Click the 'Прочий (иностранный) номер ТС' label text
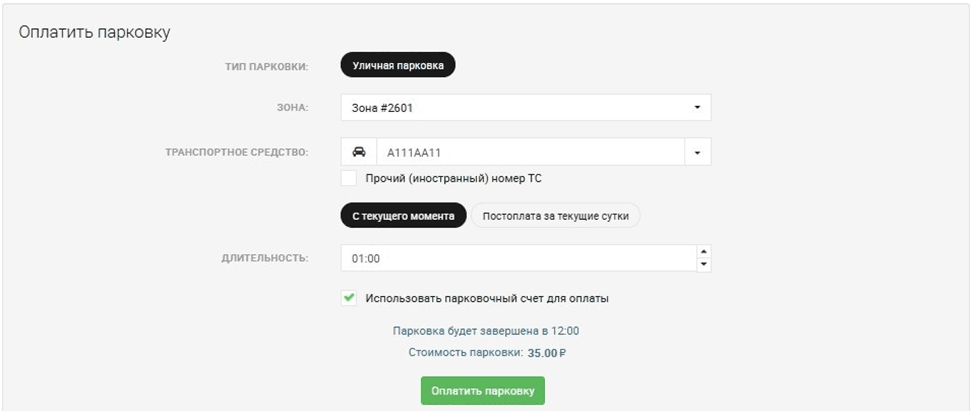 454,178
